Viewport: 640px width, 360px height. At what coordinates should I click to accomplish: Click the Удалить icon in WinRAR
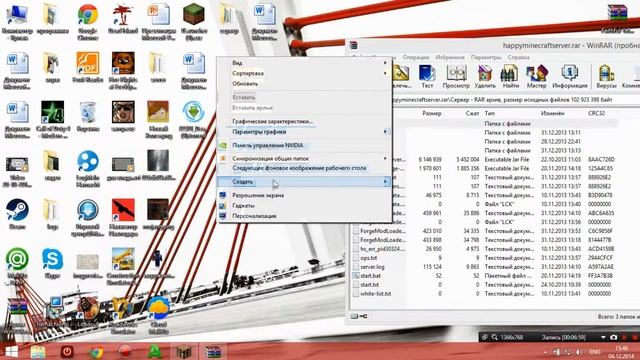point(485,77)
